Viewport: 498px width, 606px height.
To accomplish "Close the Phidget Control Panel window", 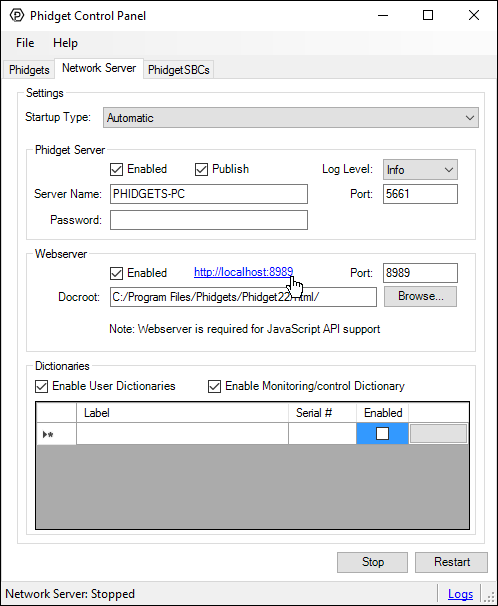I will tap(474, 15).
